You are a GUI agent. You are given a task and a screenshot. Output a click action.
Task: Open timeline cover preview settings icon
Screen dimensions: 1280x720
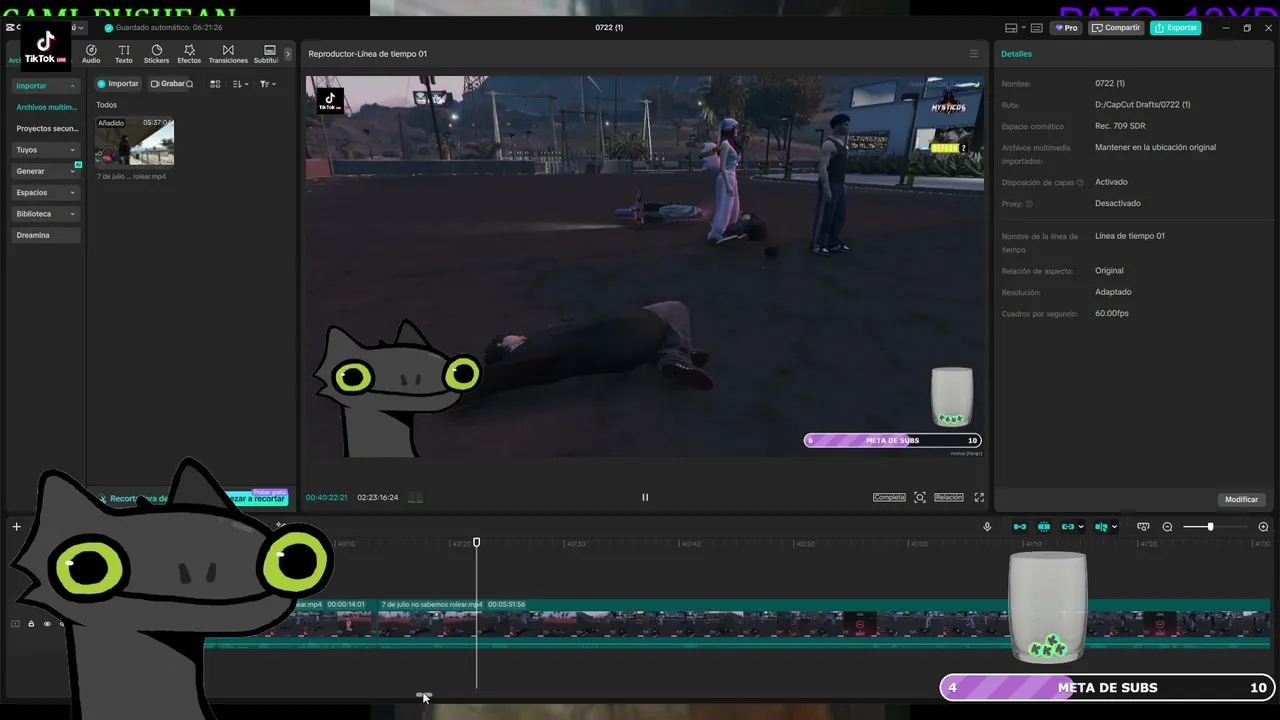1143,527
